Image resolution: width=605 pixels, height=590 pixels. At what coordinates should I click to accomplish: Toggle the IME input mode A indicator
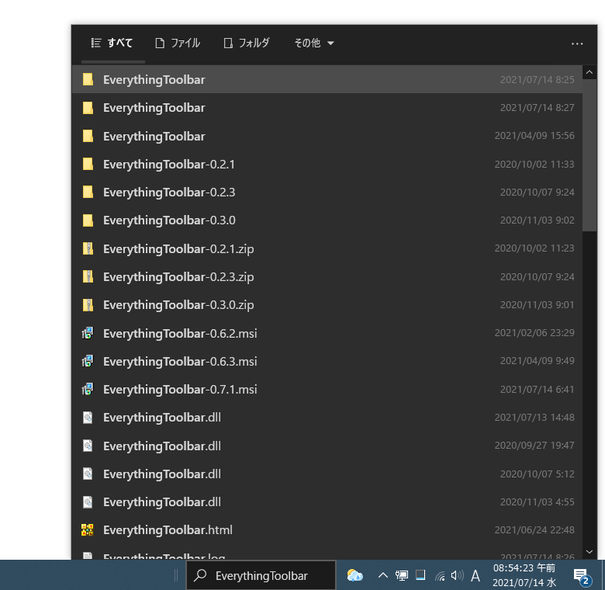coord(475,576)
